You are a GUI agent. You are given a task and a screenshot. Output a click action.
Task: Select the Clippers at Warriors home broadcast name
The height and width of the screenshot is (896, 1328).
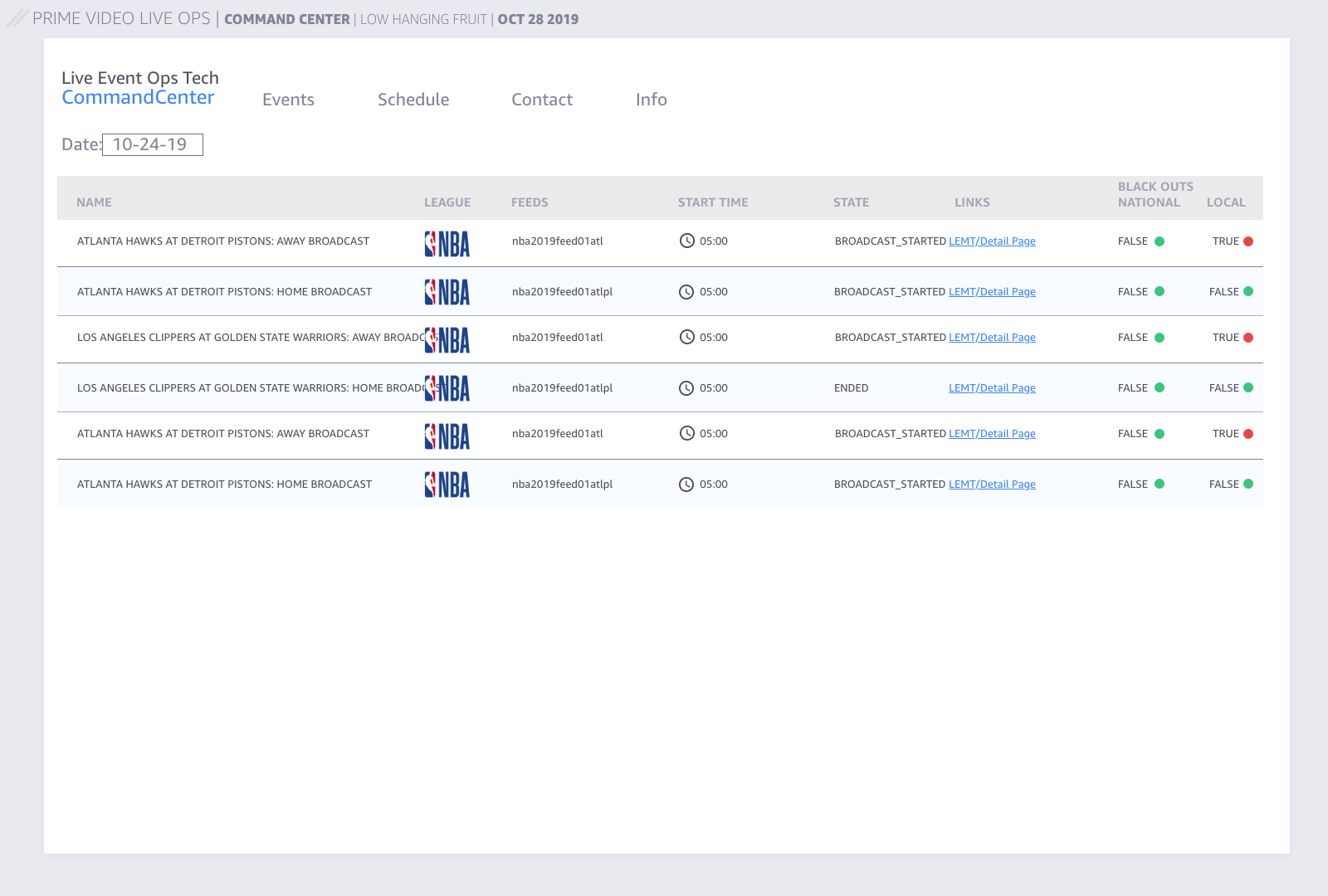(x=249, y=388)
